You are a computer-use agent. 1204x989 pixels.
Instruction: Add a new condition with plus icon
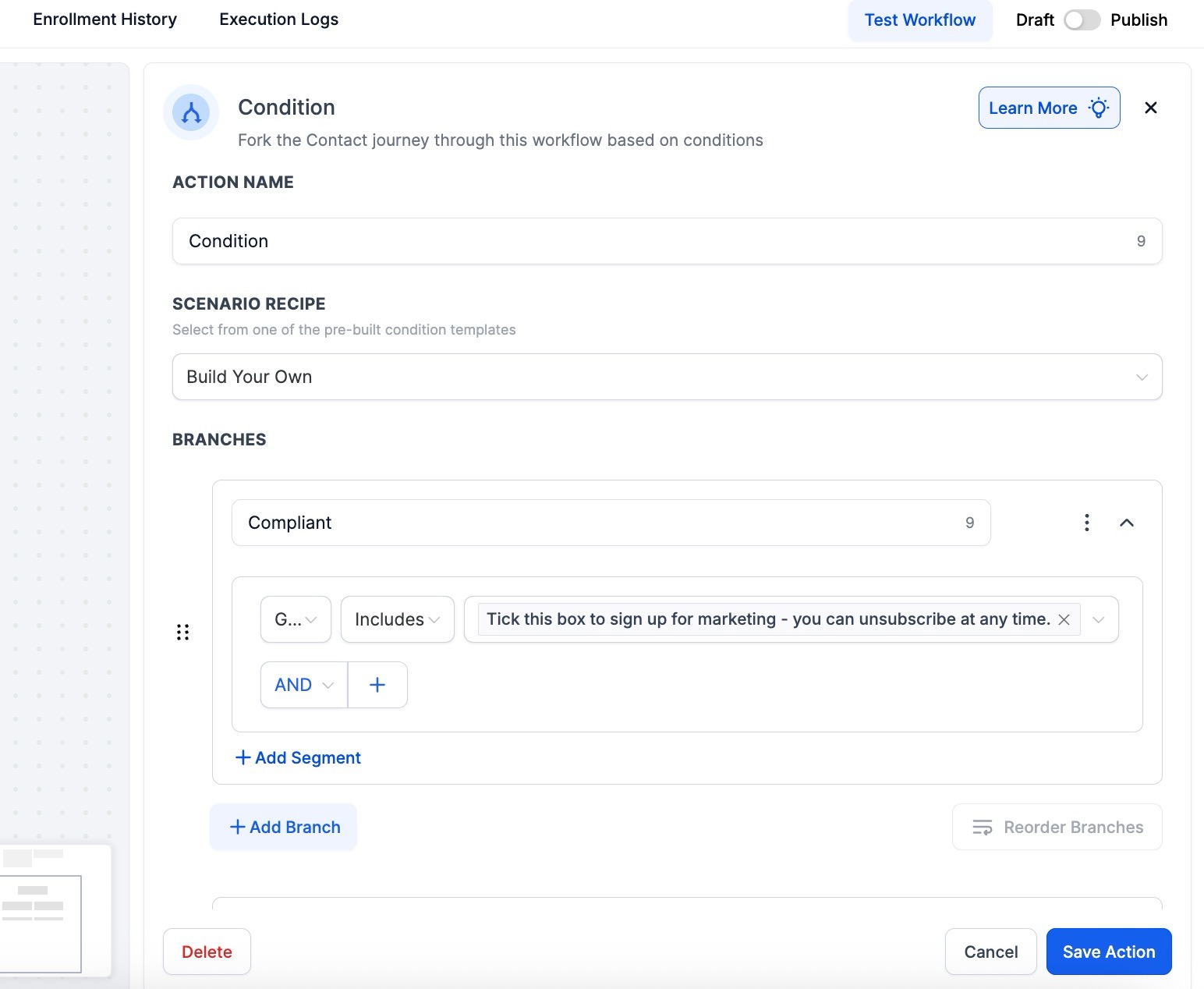click(377, 685)
